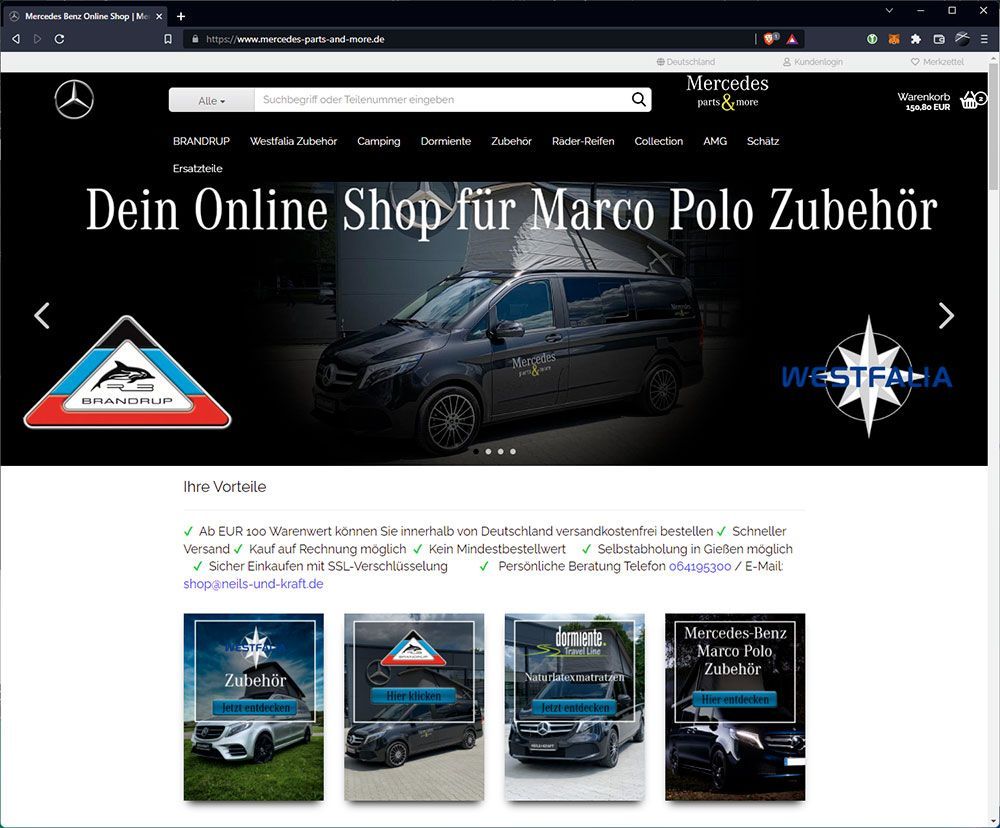
Task: Open the extensions puzzle piece icon
Action: (x=916, y=39)
